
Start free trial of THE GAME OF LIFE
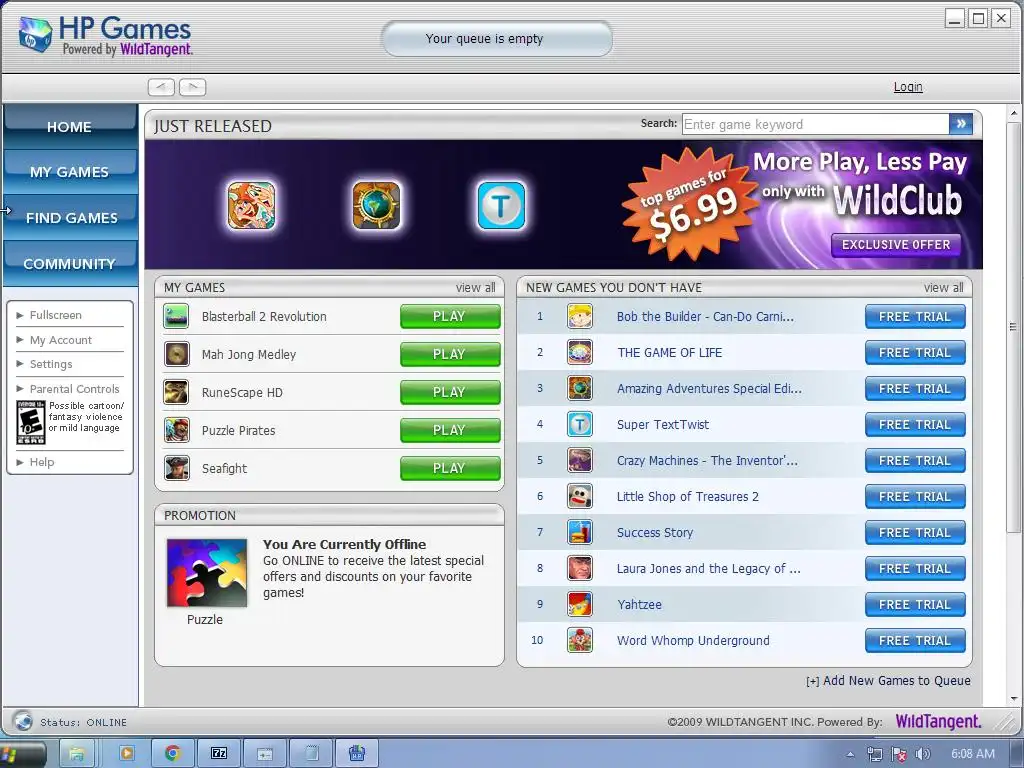point(915,352)
